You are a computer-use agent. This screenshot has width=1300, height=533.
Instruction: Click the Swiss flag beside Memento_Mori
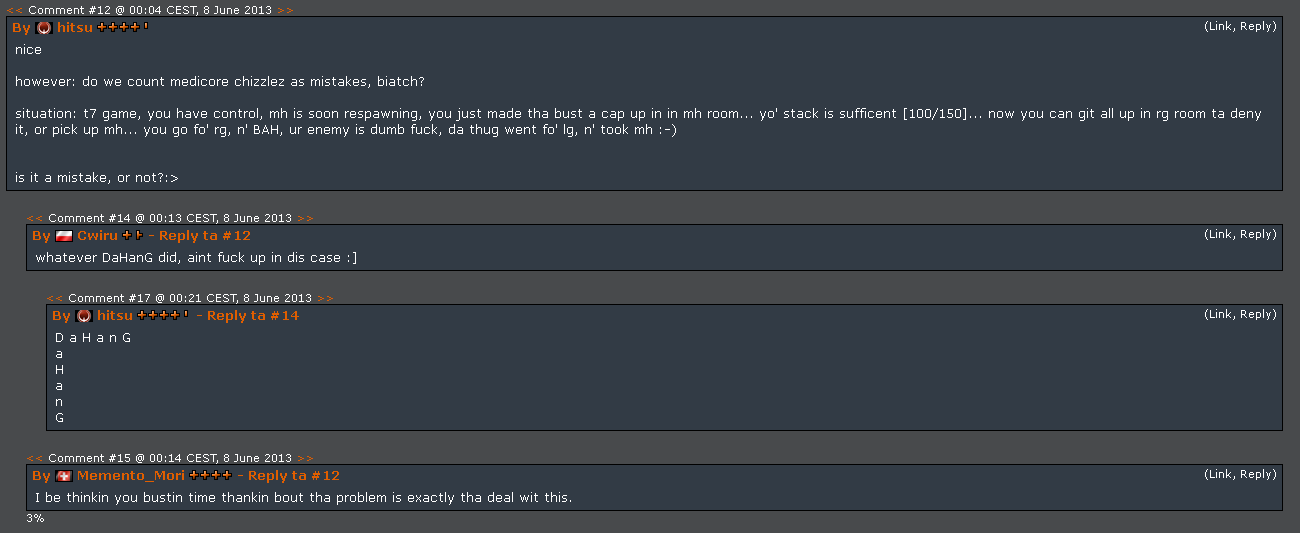(63, 476)
